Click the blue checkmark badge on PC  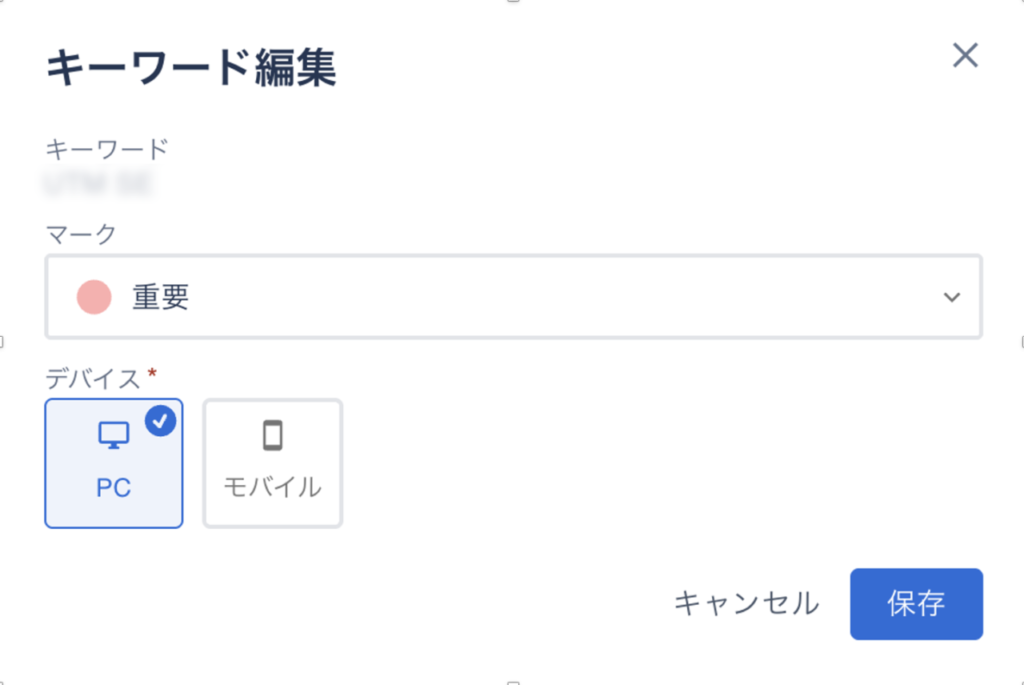click(160, 421)
